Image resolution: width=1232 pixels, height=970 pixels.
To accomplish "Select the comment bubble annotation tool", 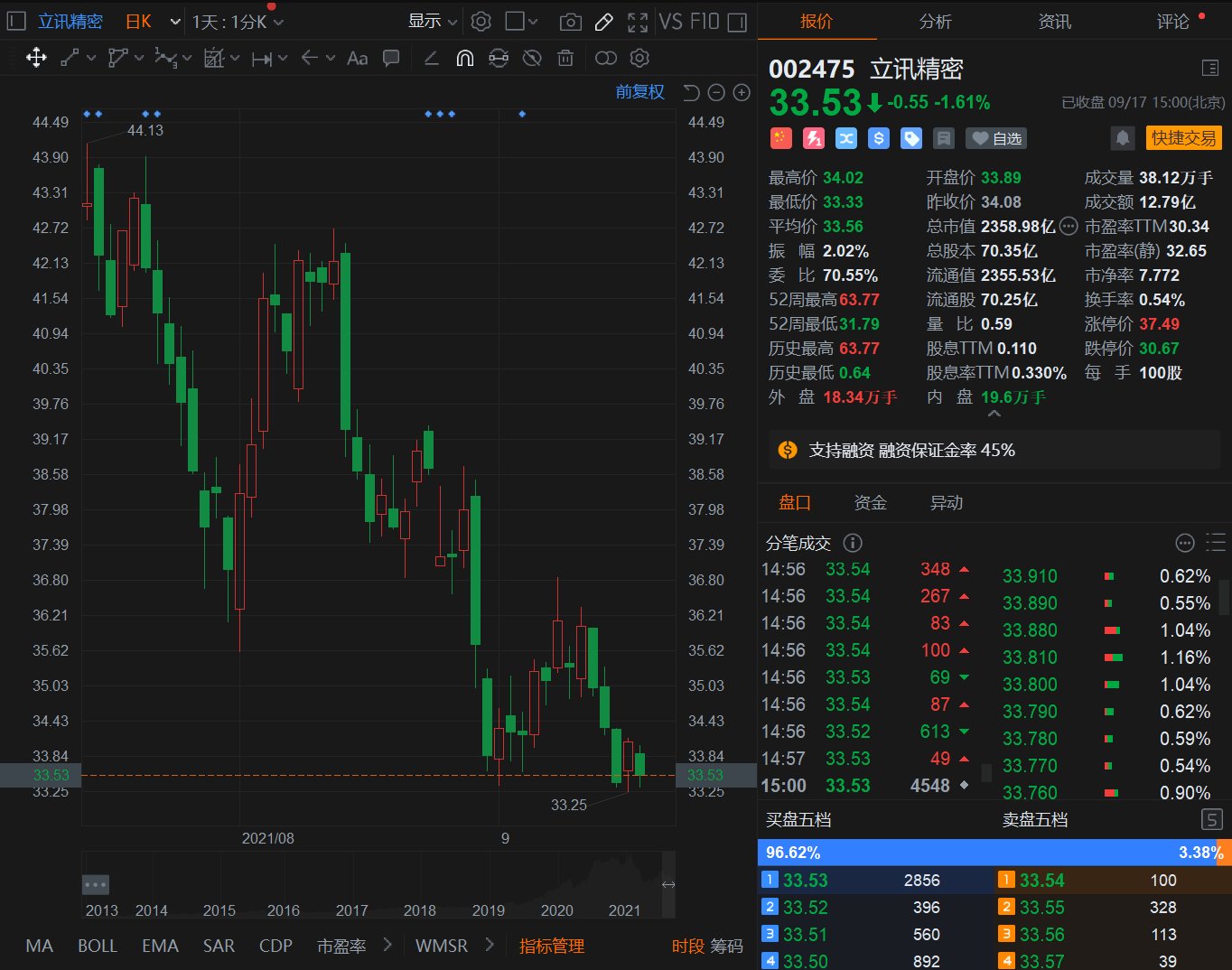I will click(391, 59).
